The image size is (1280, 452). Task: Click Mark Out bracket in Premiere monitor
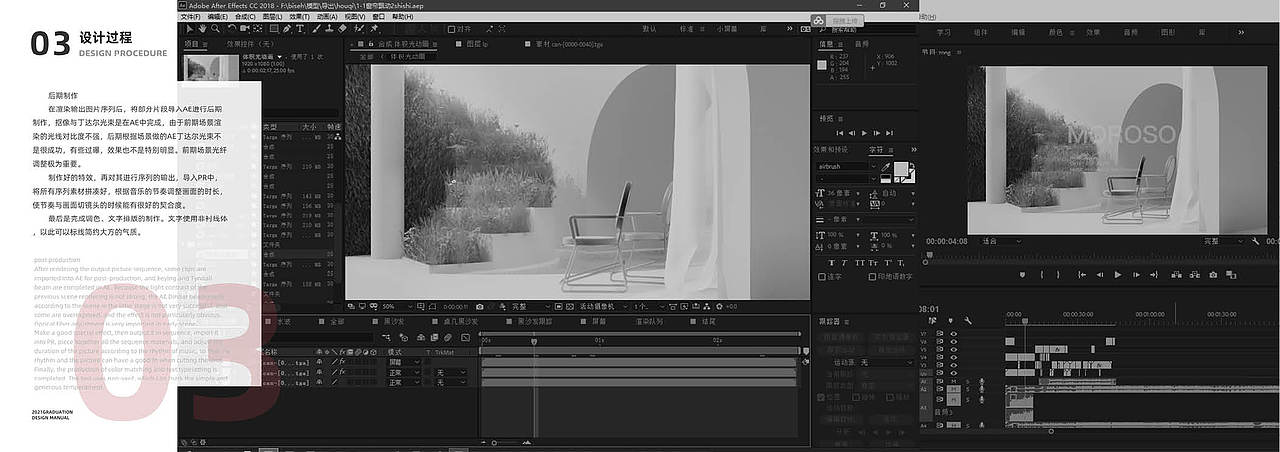(1058, 275)
